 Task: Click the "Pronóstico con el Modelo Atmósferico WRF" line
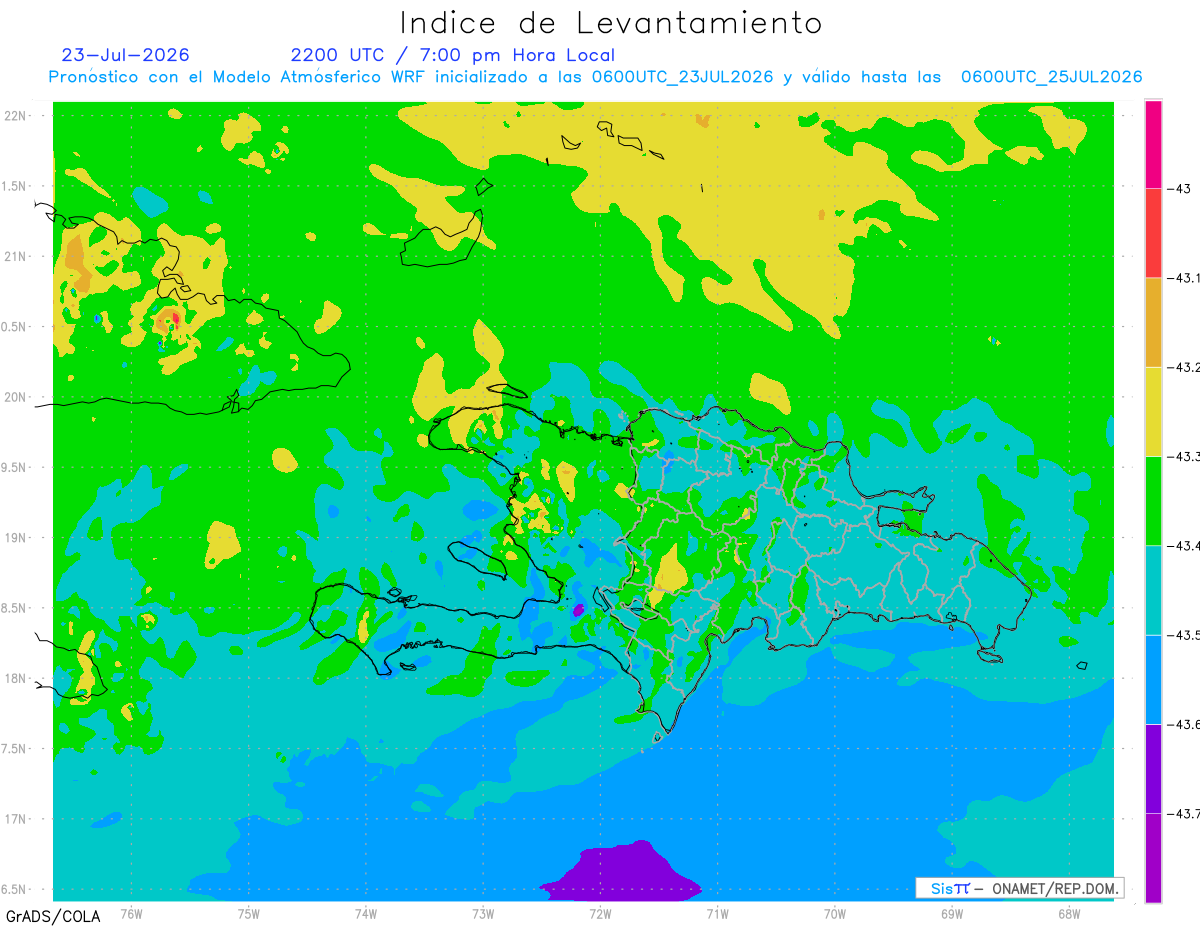596,77
